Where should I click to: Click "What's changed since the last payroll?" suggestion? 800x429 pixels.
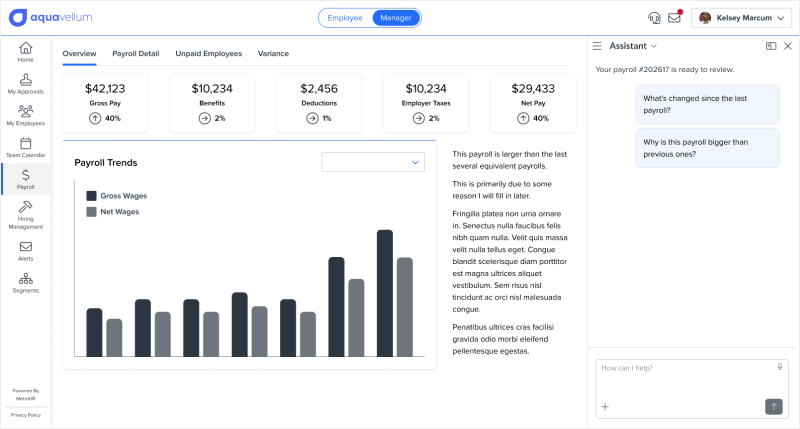[x=707, y=104]
